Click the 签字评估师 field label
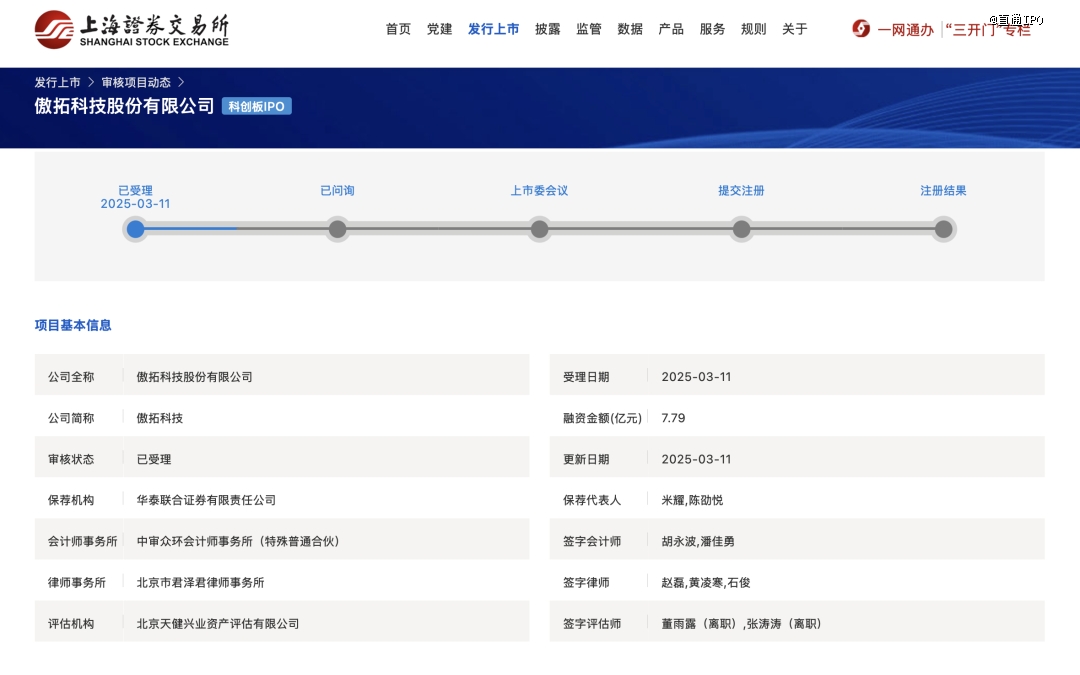Image resolution: width=1080 pixels, height=675 pixels. coord(592,624)
